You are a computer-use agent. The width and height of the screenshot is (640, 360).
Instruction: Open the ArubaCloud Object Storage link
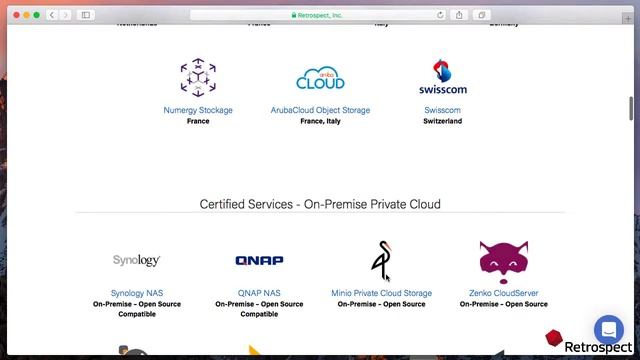pyautogui.click(x=320, y=110)
